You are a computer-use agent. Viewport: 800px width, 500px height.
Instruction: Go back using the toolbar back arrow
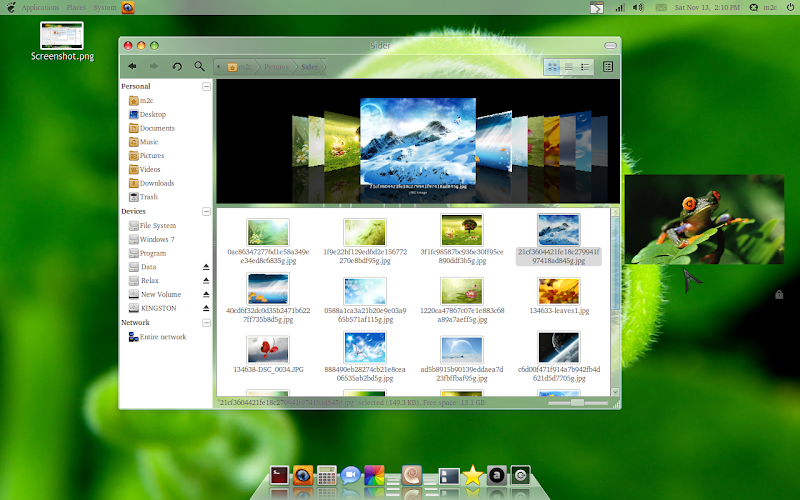[x=132, y=66]
